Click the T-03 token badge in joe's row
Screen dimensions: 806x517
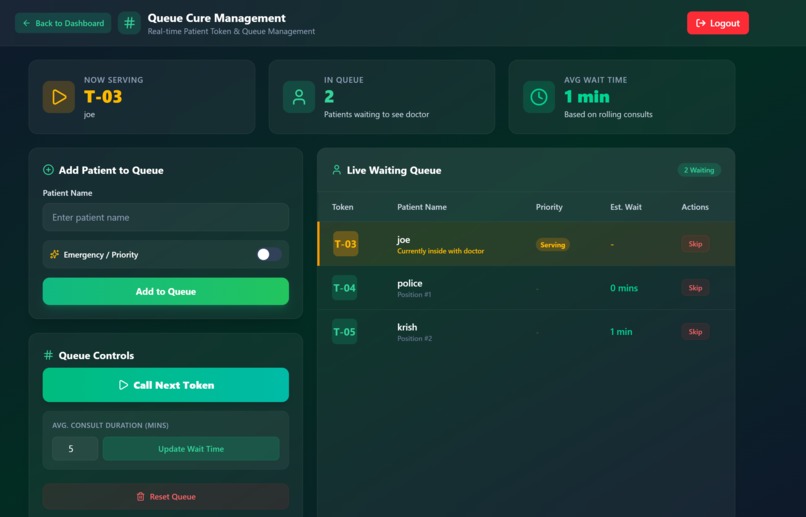tap(345, 244)
